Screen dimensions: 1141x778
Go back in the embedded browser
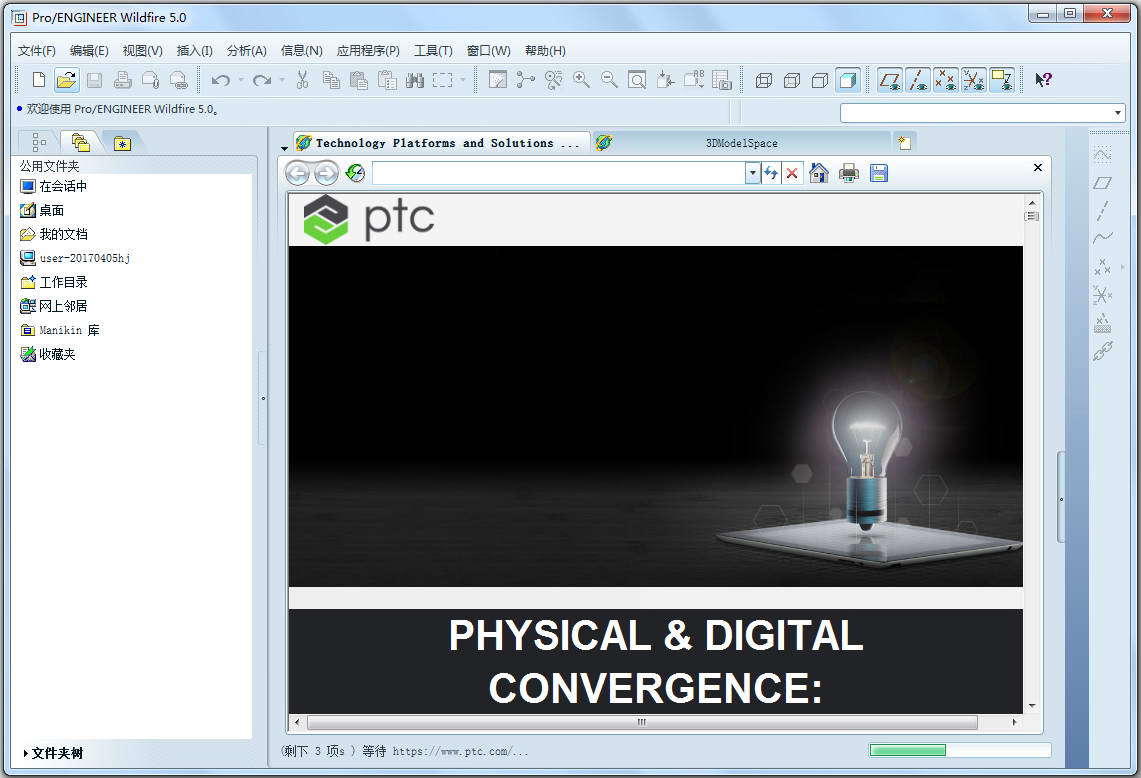(x=297, y=173)
